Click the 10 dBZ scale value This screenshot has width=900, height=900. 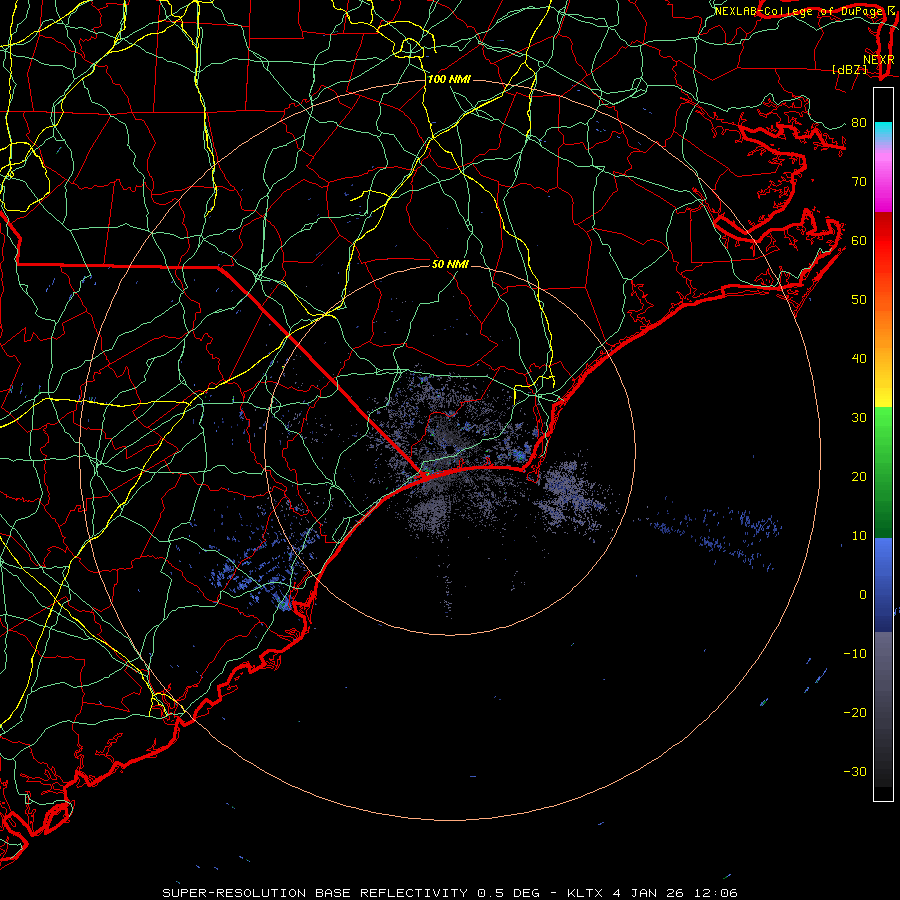point(859,536)
